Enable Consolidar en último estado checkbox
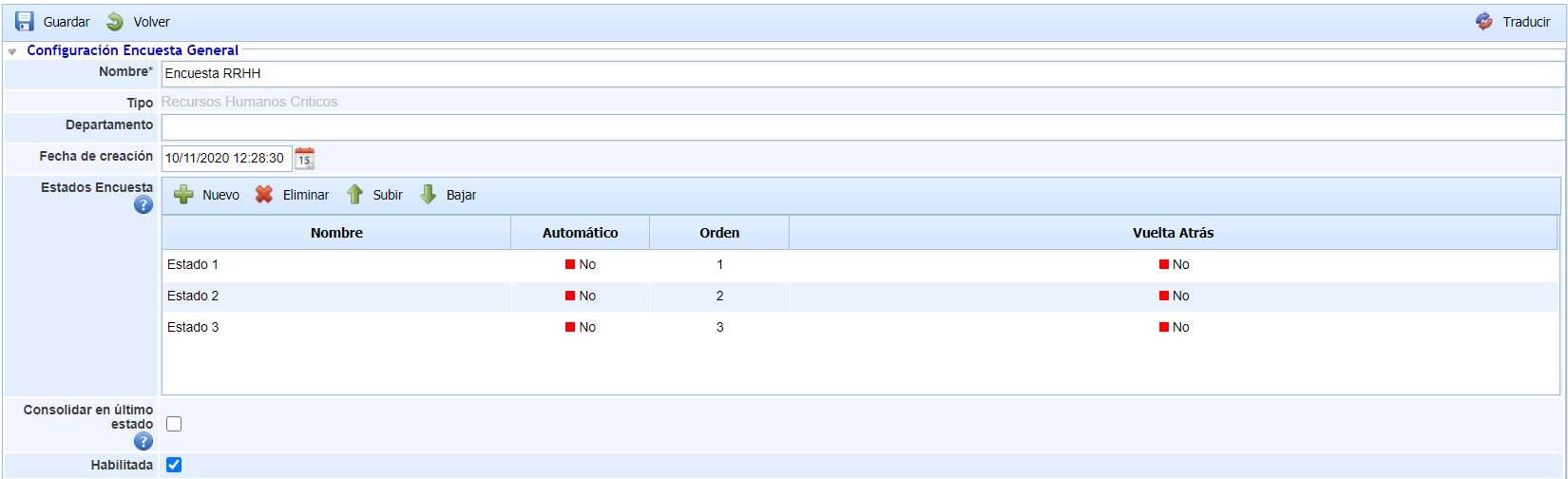The image size is (1568, 479). point(174,424)
